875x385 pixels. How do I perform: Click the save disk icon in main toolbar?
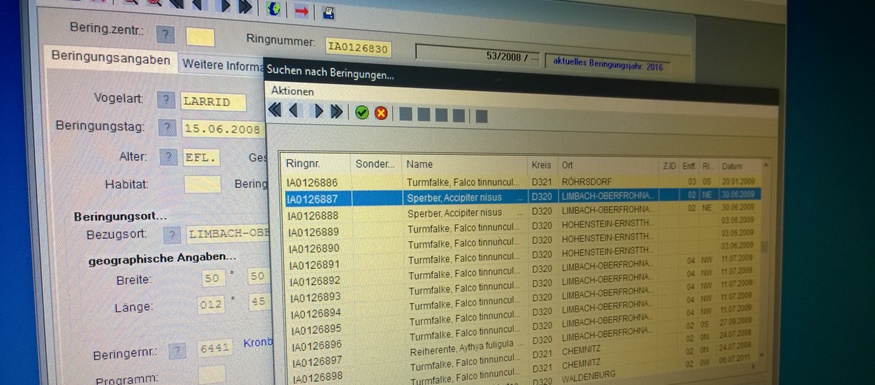329,12
